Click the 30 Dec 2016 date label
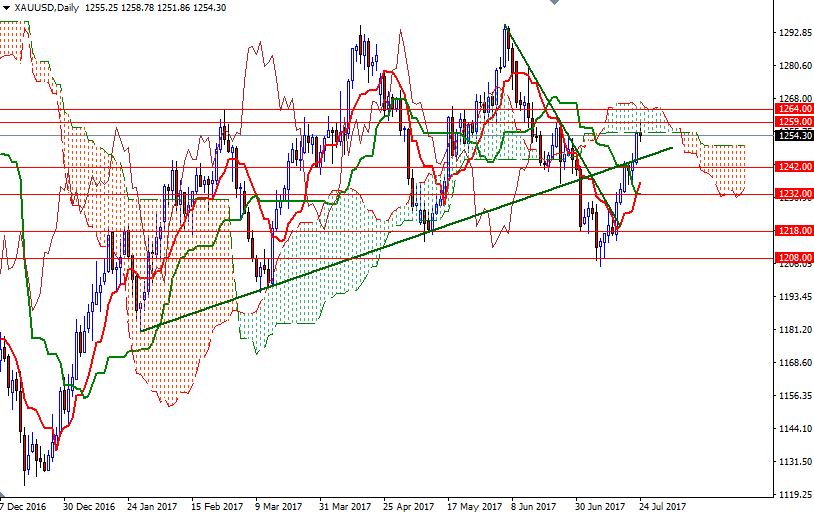The width and height of the screenshot is (814, 514). (89, 506)
